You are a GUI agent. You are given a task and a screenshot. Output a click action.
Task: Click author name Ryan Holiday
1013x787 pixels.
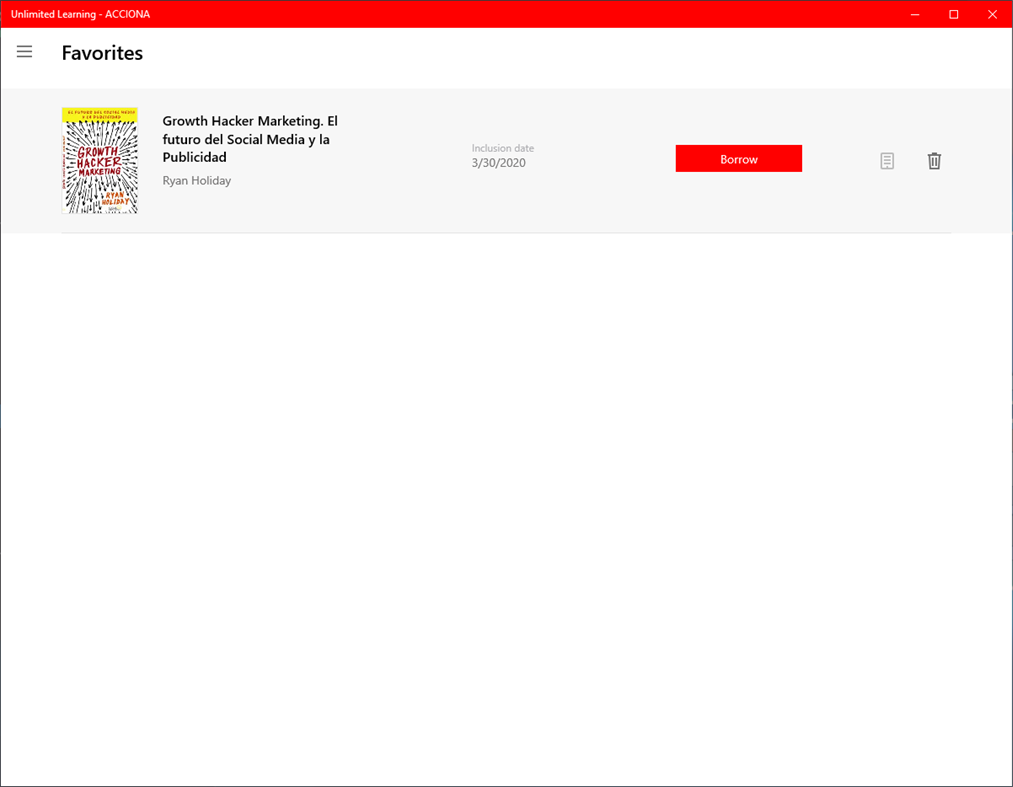pos(196,180)
